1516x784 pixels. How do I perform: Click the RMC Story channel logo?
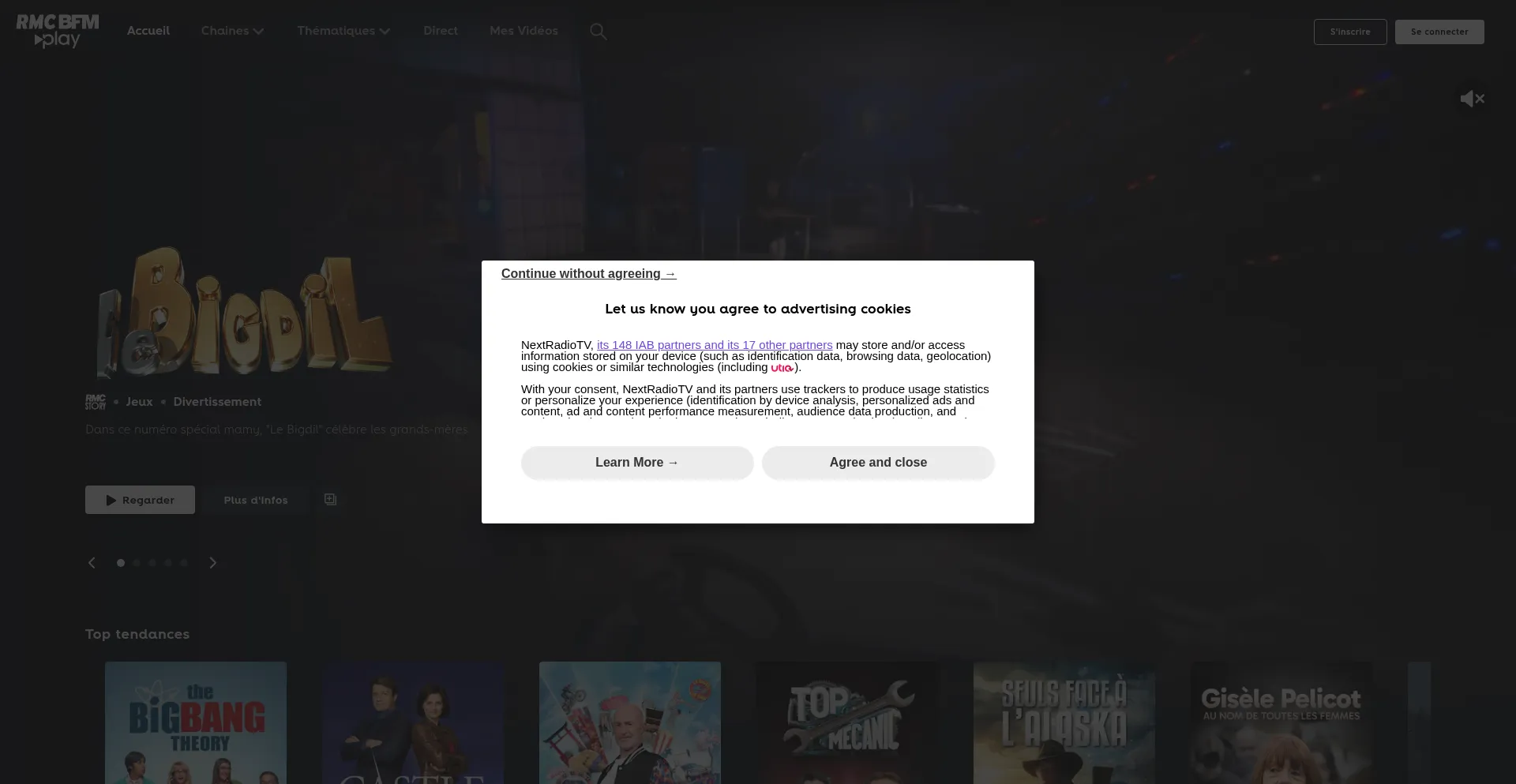[96, 402]
